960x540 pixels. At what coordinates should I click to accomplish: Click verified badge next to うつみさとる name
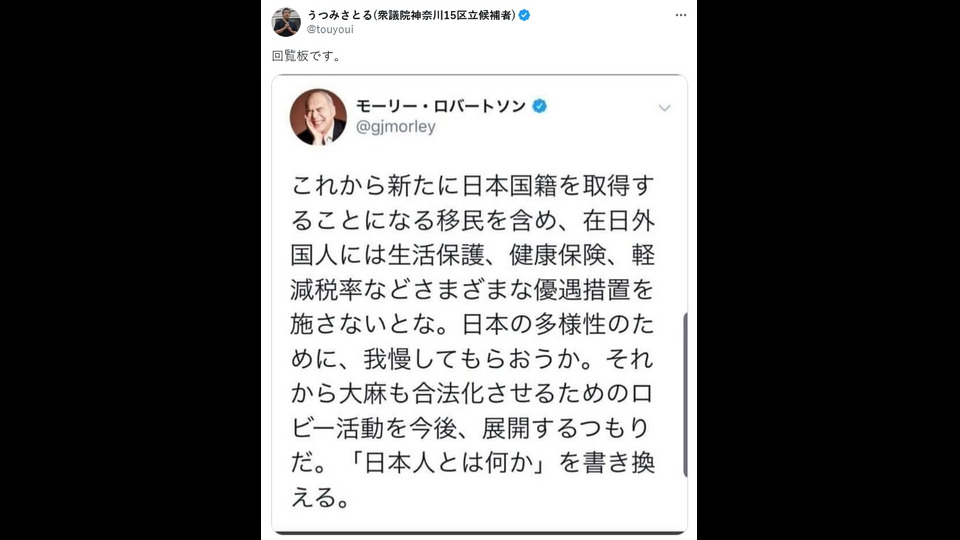524,15
